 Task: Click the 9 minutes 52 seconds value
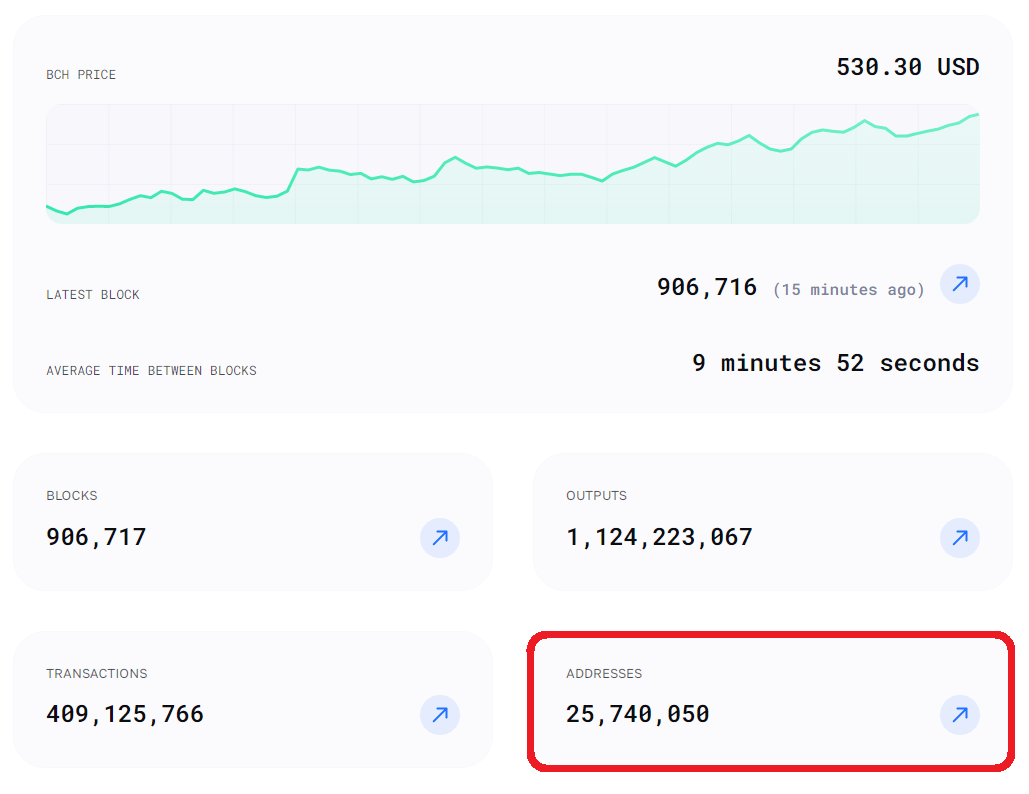click(x=835, y=363)
